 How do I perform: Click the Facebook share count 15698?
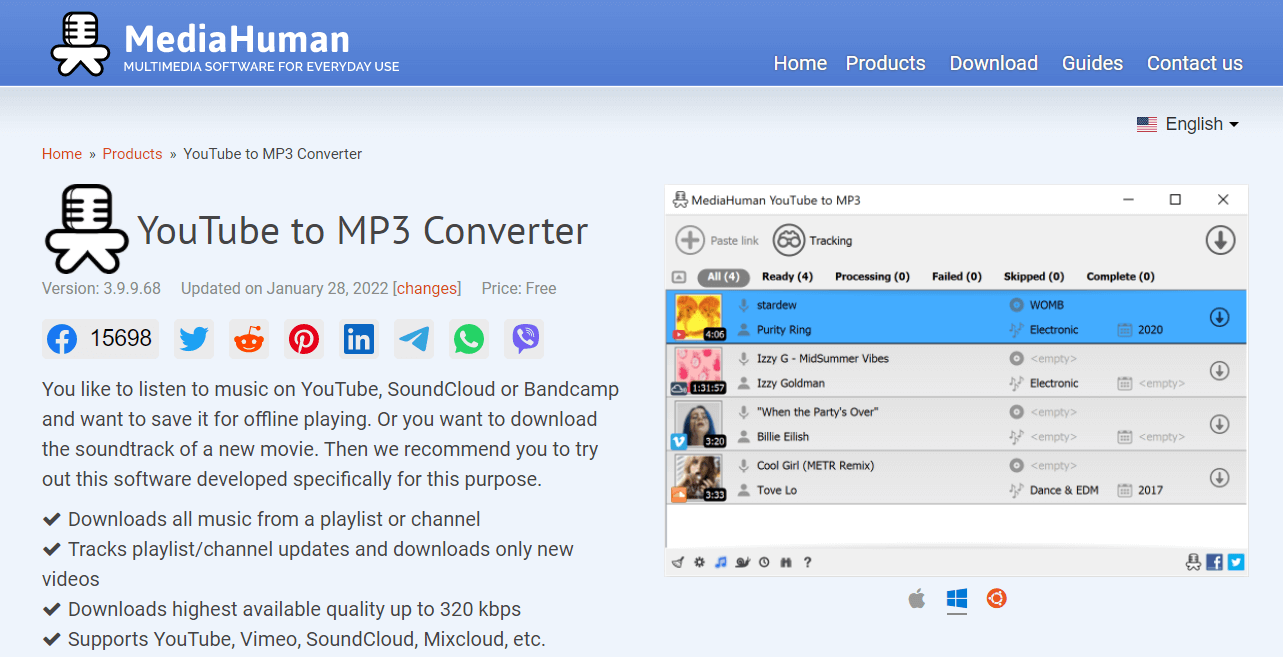[121, 339]
